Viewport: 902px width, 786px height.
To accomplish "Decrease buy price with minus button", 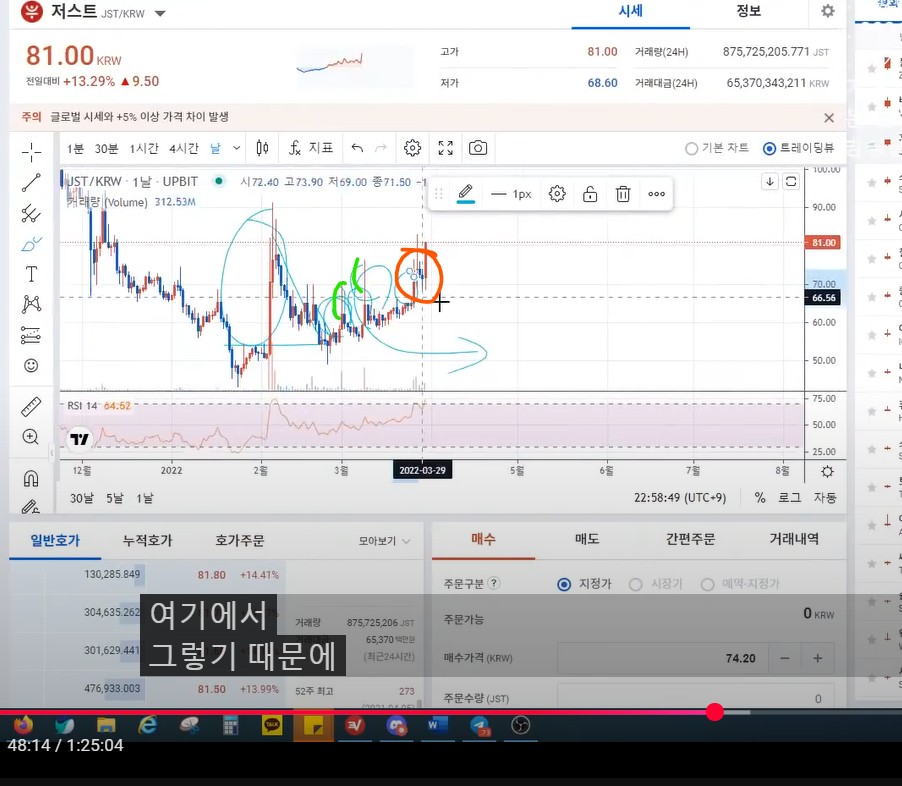I will click(785, 658).
